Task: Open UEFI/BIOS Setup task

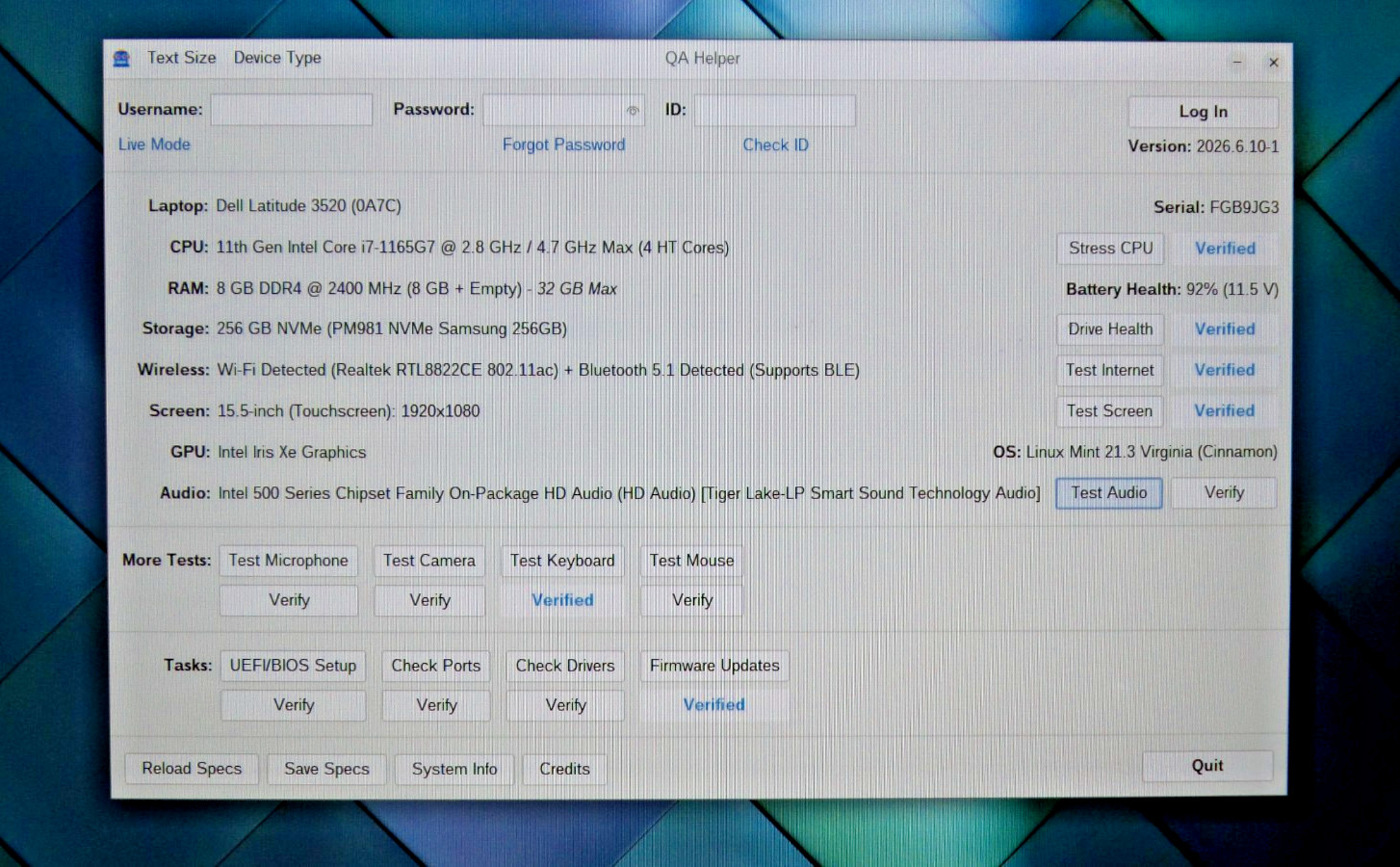Action: click(293, 666)
